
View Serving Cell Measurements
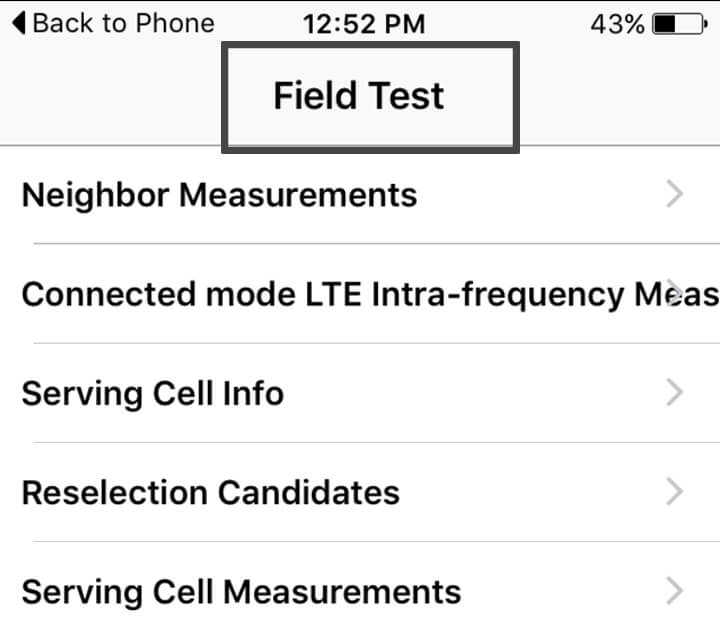(x=241, y=592)
